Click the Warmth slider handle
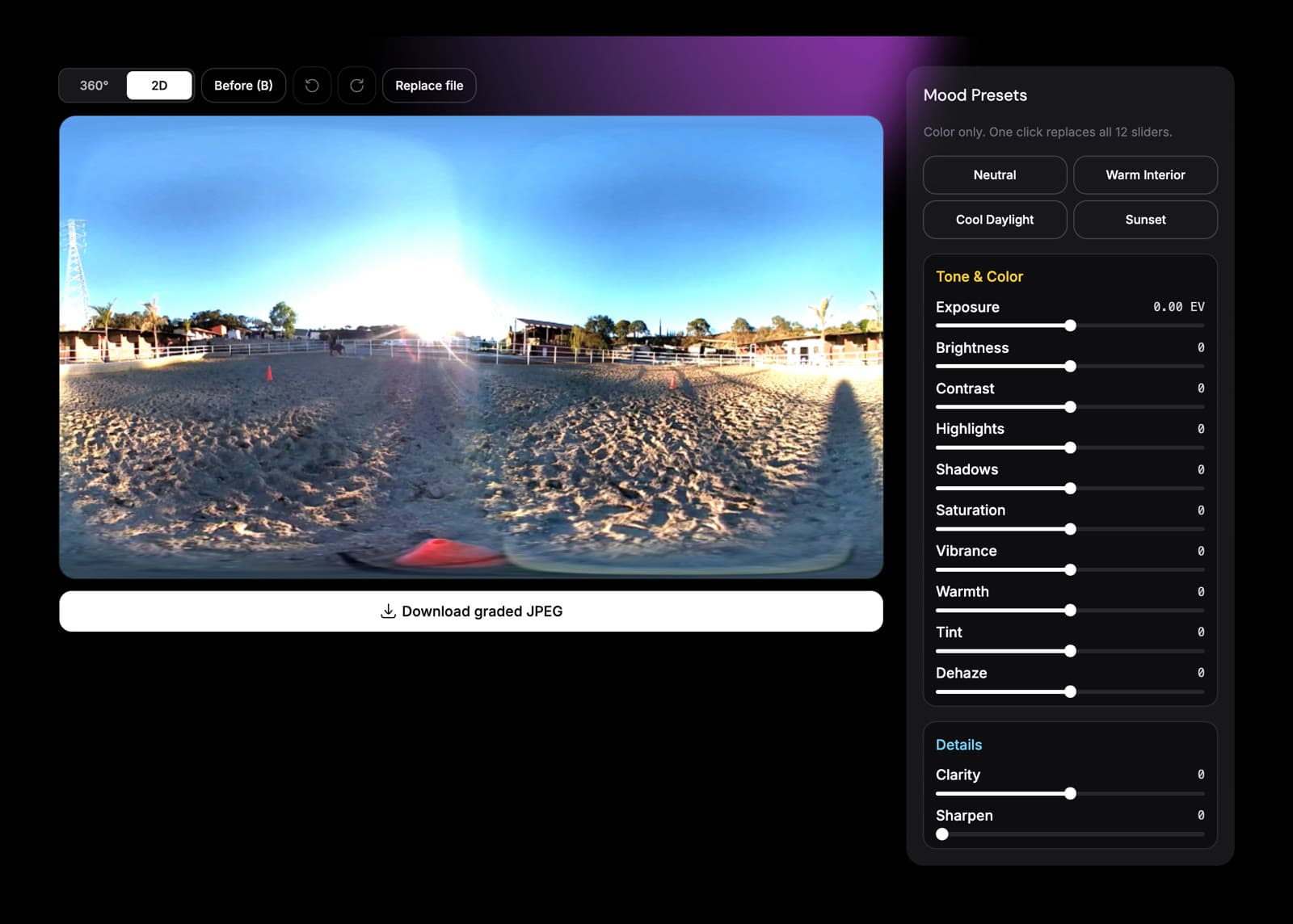This screenshot has width=1293, height=924. pyautogui.click(x=1070, y=611)
